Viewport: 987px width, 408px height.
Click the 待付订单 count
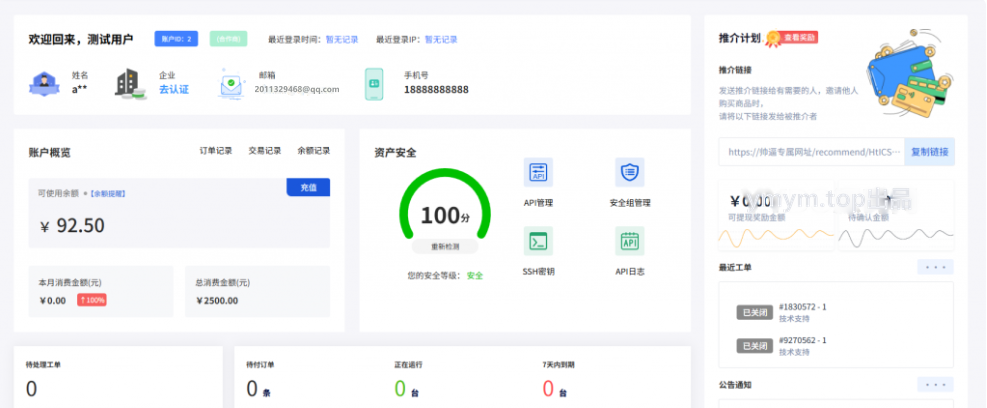pos(252,389)
